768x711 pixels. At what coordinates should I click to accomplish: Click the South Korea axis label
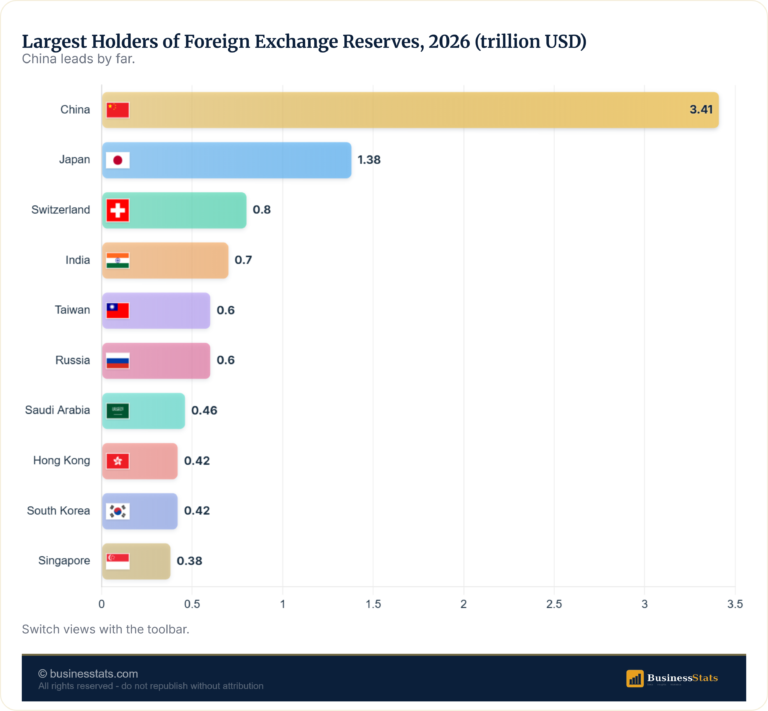click(58, 511)
